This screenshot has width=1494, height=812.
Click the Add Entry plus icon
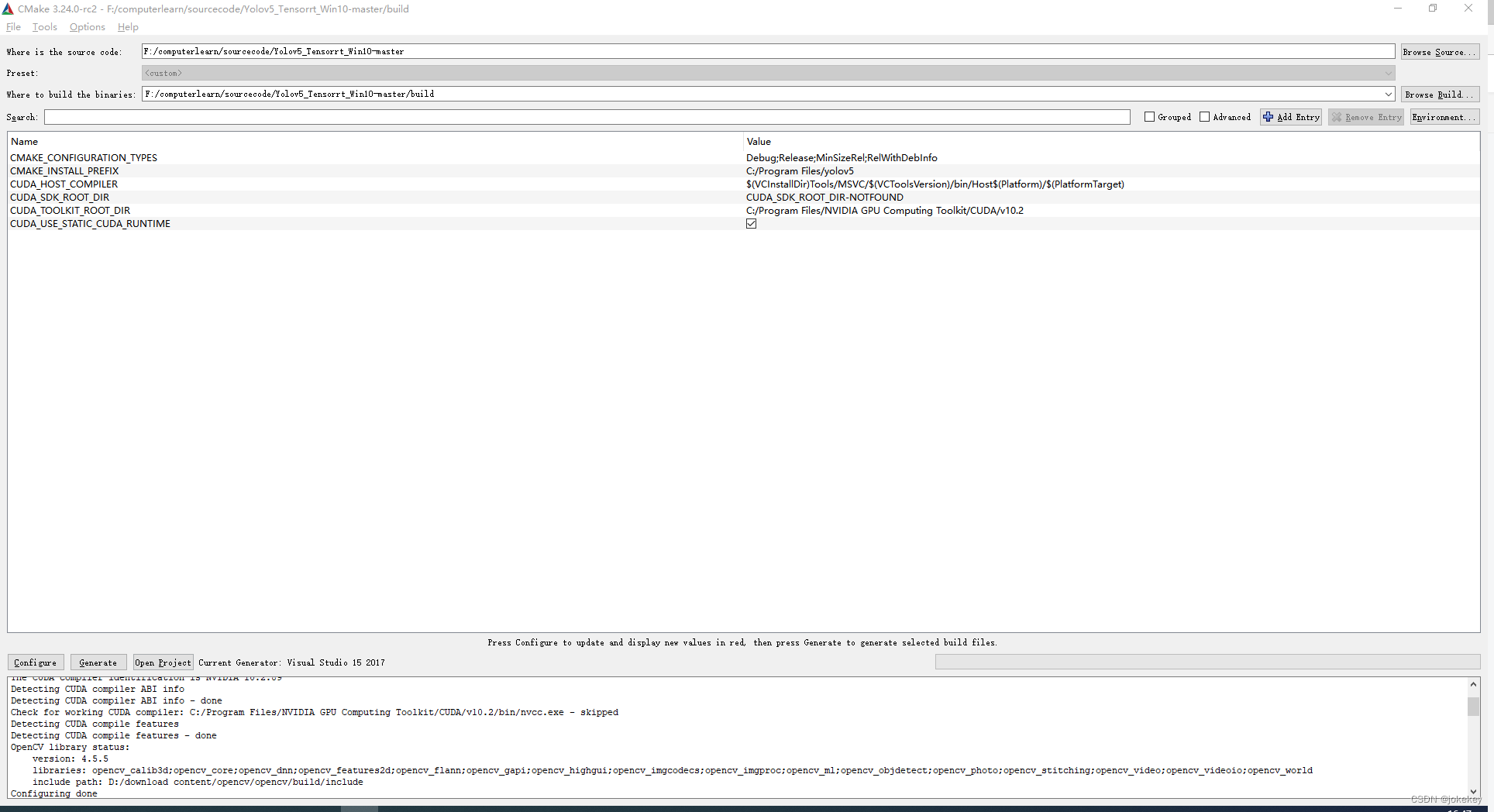pos(1269,117)
